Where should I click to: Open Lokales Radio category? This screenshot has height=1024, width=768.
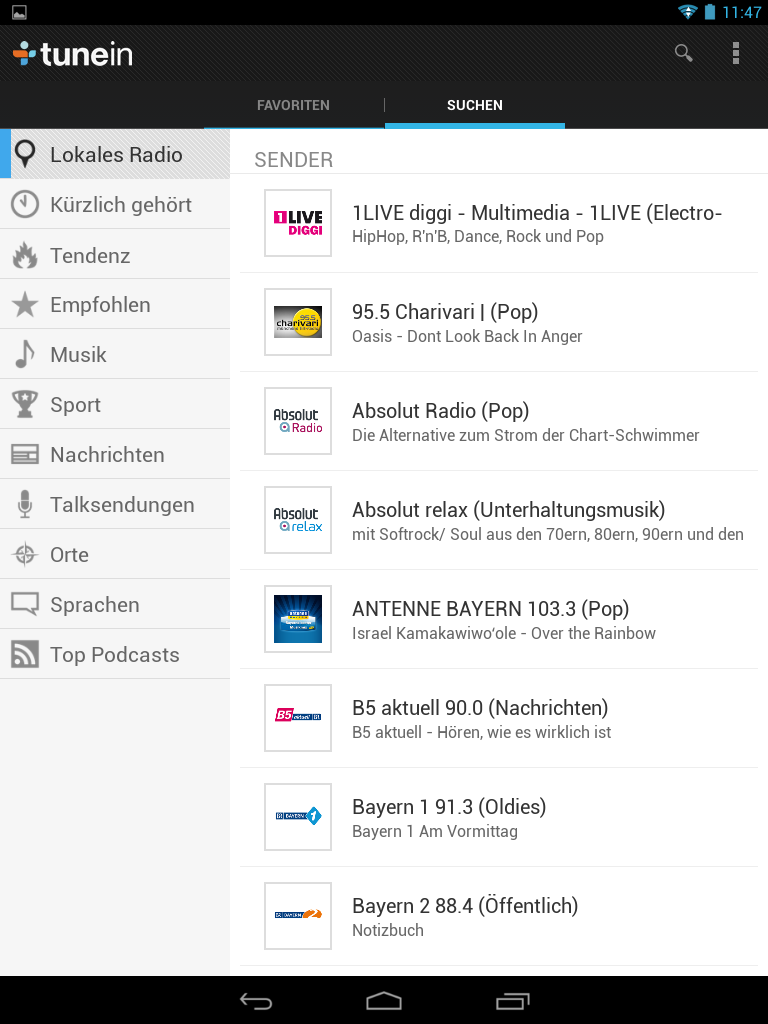click(x=115, y=154)
